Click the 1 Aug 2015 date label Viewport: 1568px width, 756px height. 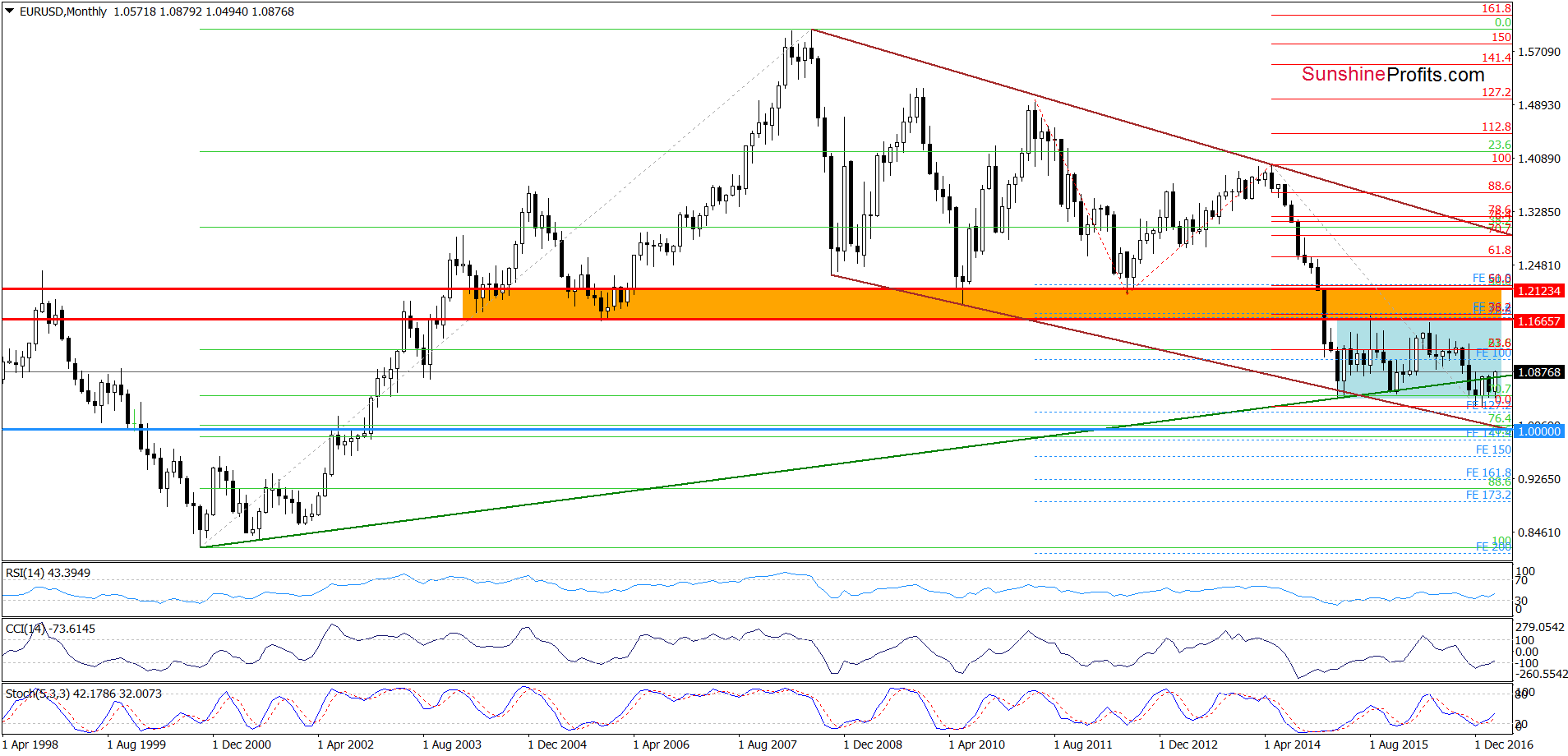(1399, 744)
